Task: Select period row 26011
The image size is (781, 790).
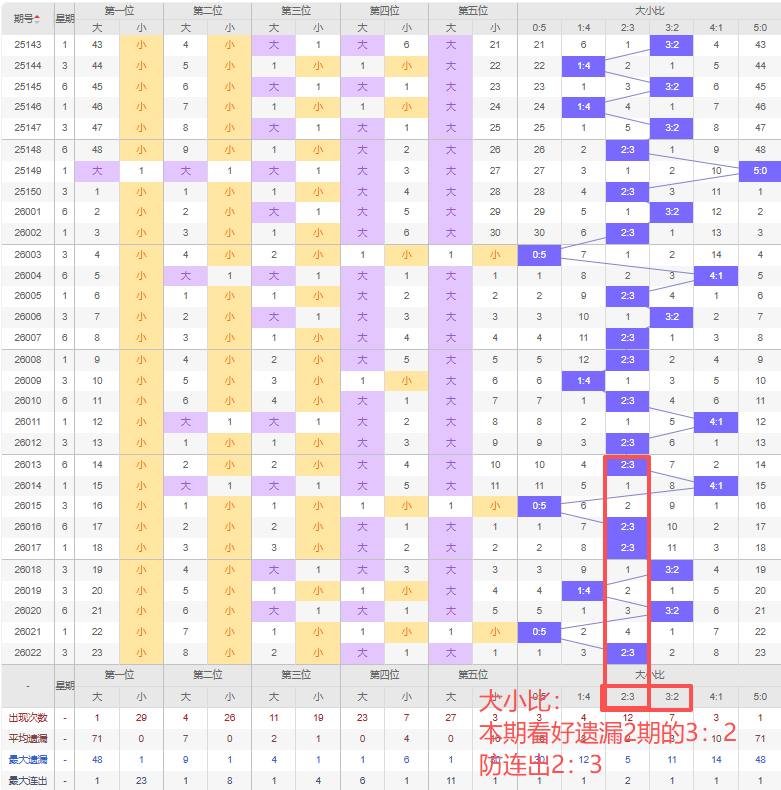Action: [391, 422]
